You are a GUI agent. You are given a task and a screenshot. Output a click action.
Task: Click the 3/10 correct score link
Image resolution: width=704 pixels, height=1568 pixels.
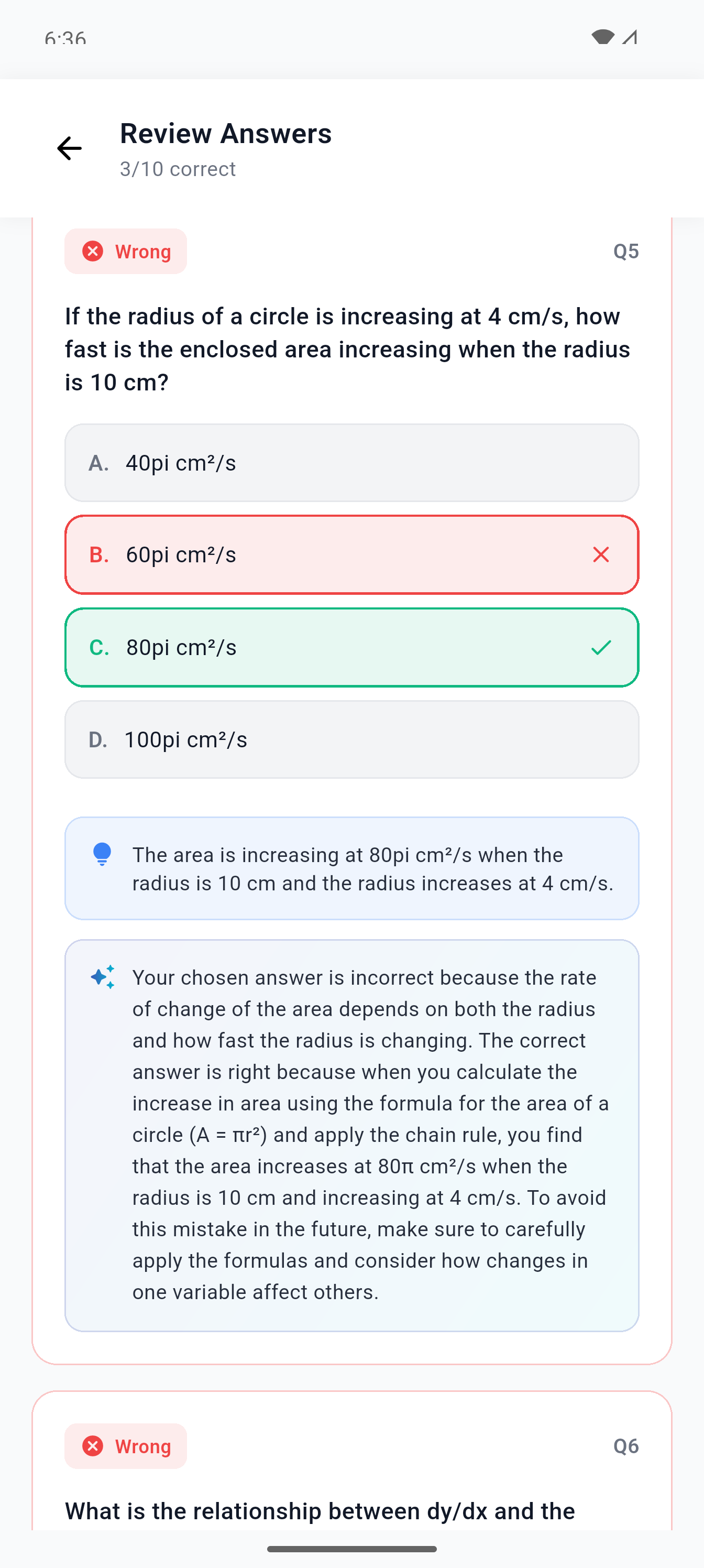177,169
